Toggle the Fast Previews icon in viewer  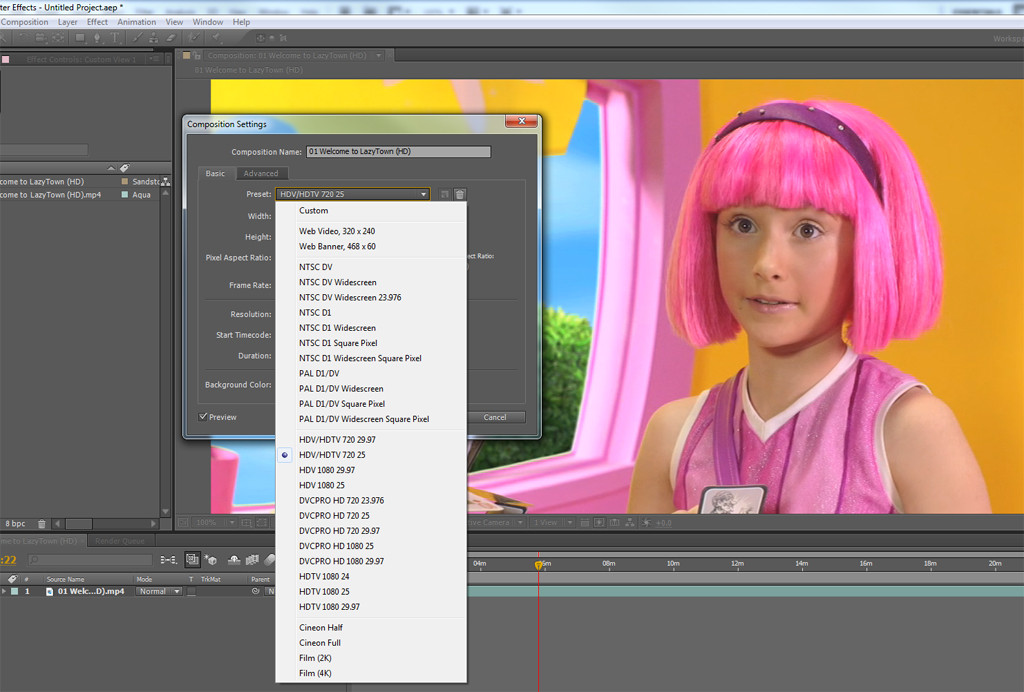coord(599,523)
